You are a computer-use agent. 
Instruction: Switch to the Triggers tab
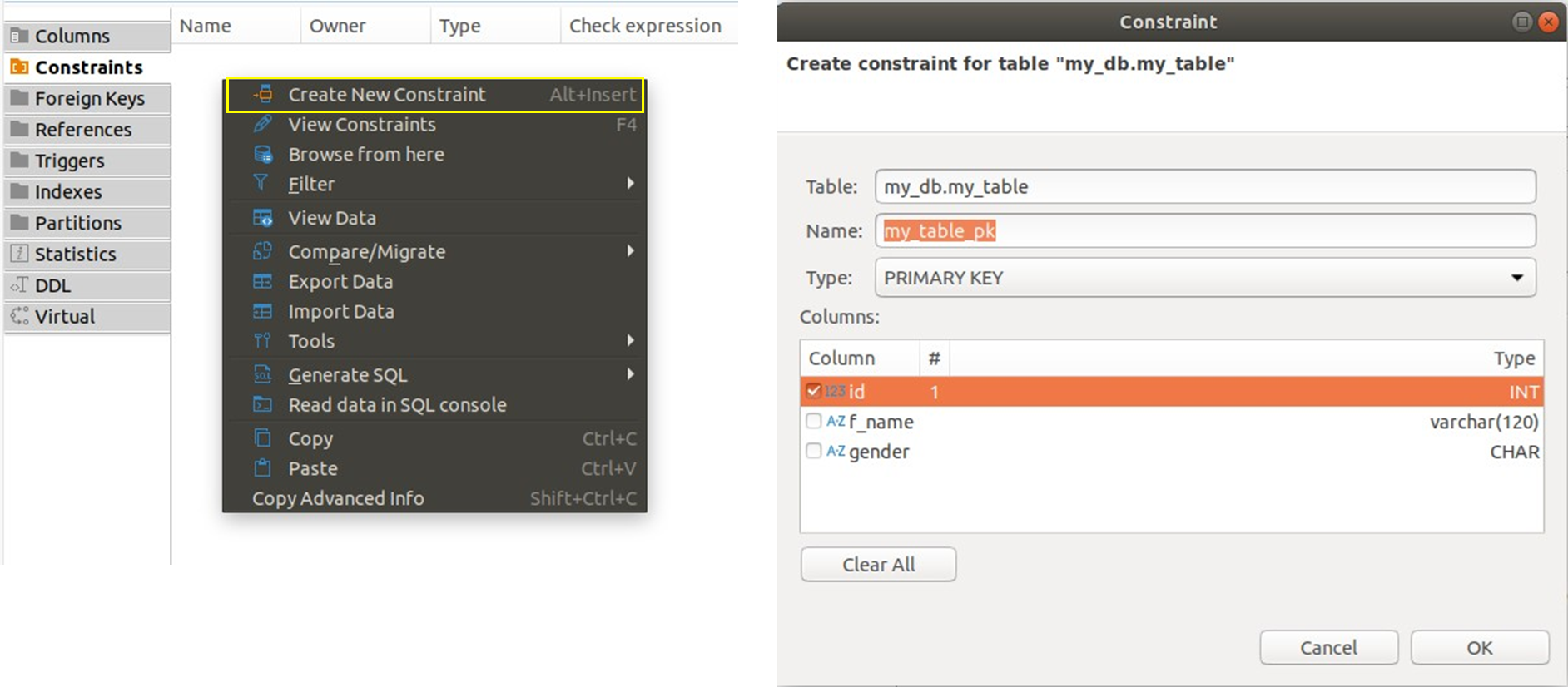point(87,161)
